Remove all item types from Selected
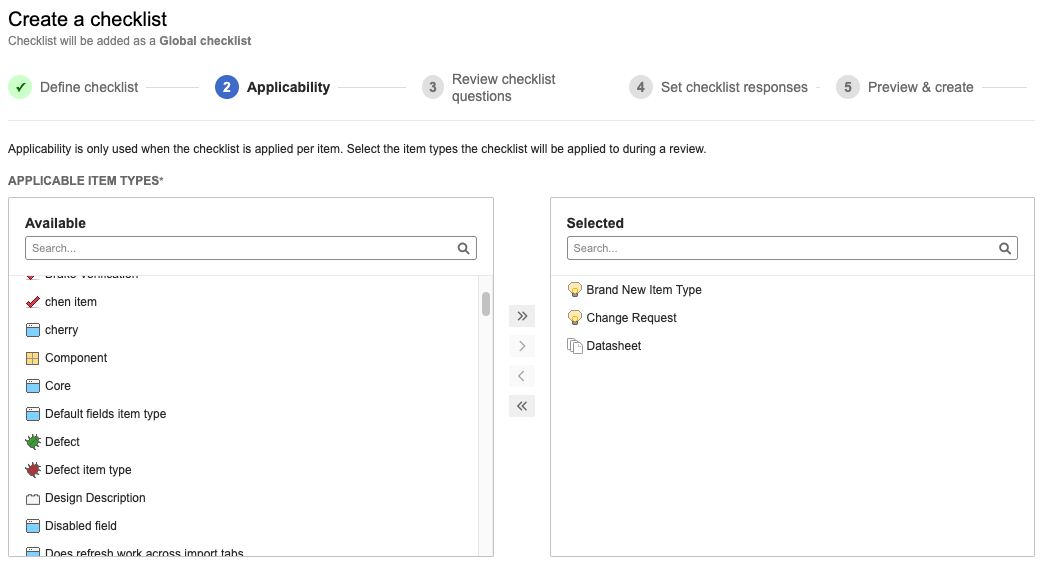 pyautogui.click(x=522, y=406)
